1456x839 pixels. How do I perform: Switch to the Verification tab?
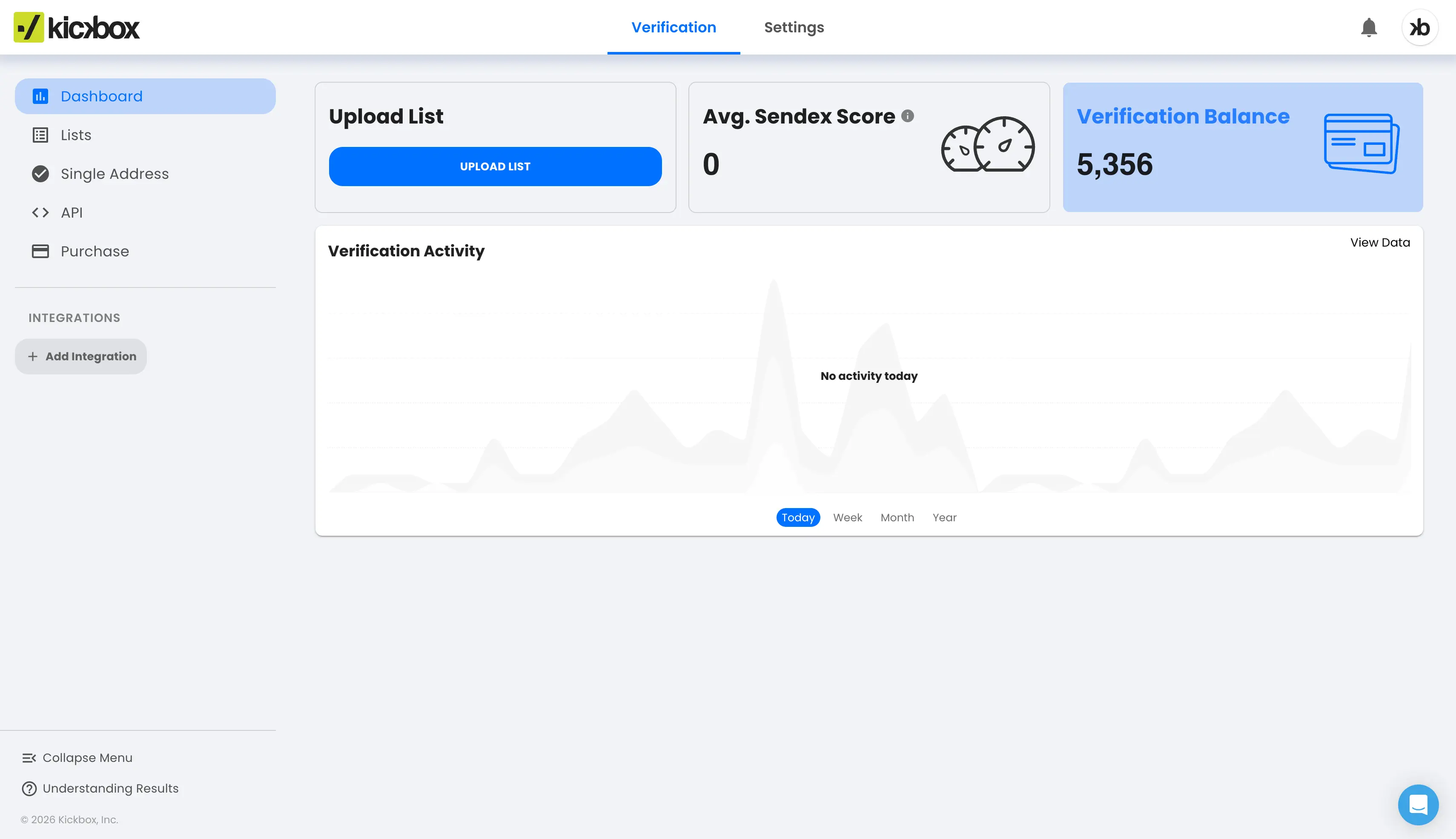pos(673,27)
